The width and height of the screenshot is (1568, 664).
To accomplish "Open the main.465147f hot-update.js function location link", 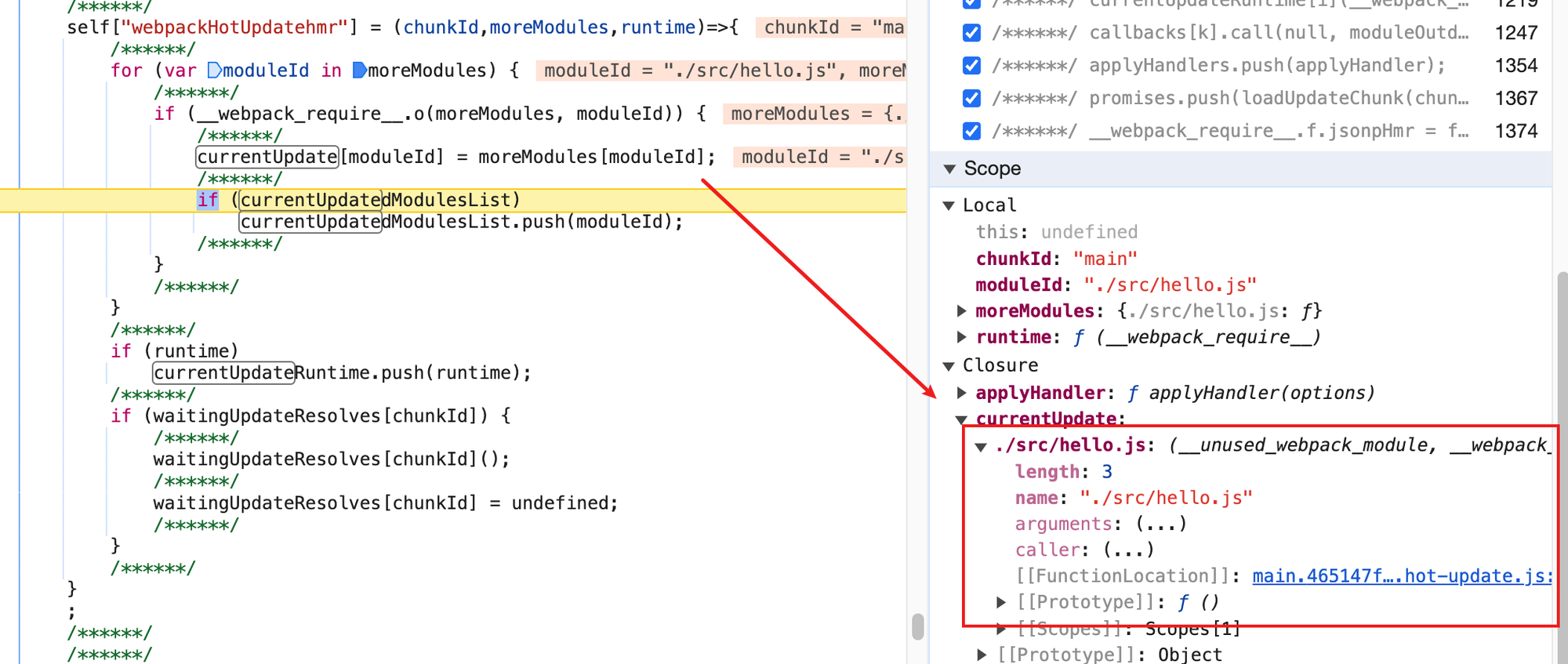I will 1402,576.
